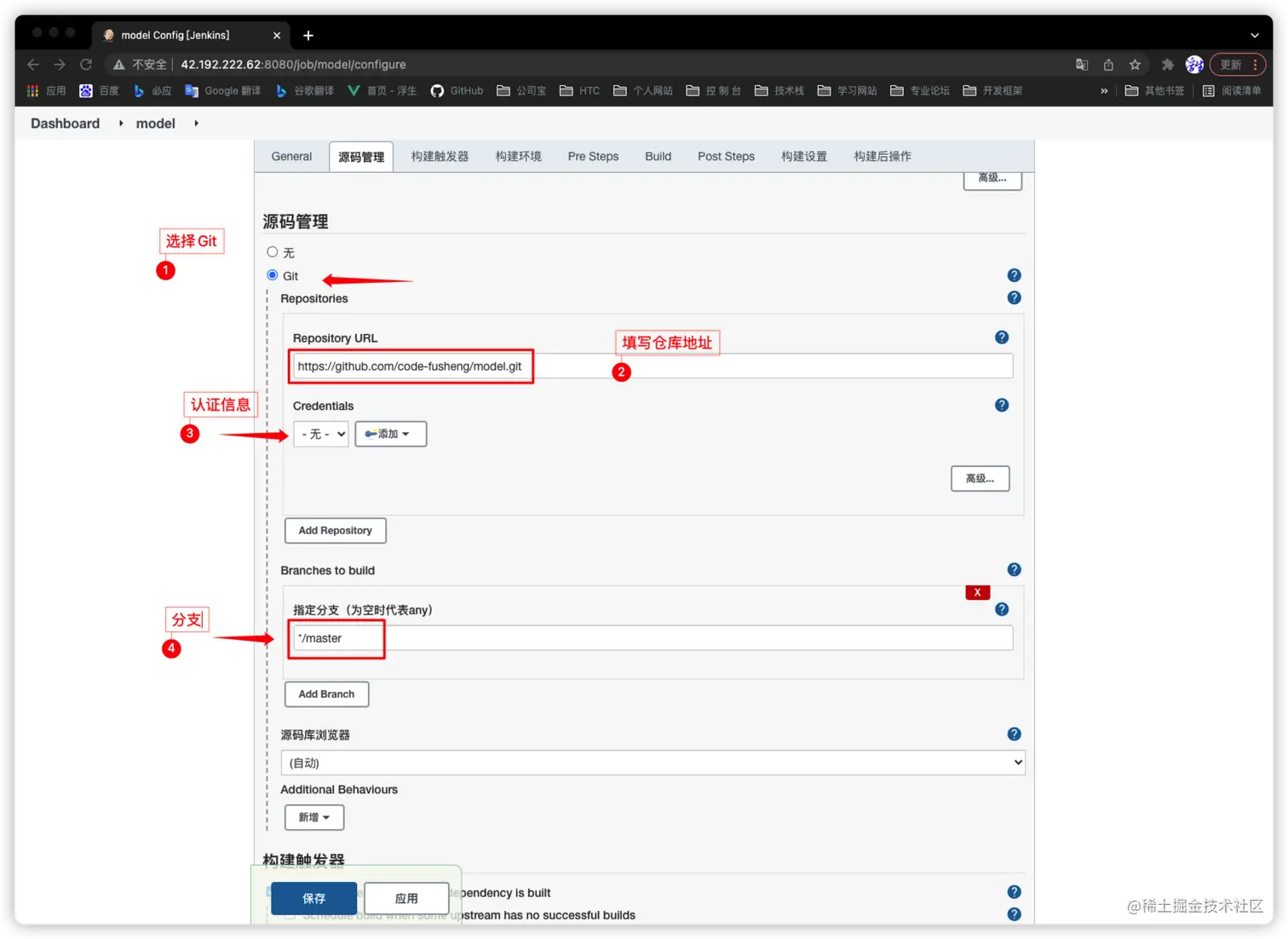This screenshot has width=1288, height=939.
Task: Open the Google 翻译 bookmark
Action: tap(222, 90)
